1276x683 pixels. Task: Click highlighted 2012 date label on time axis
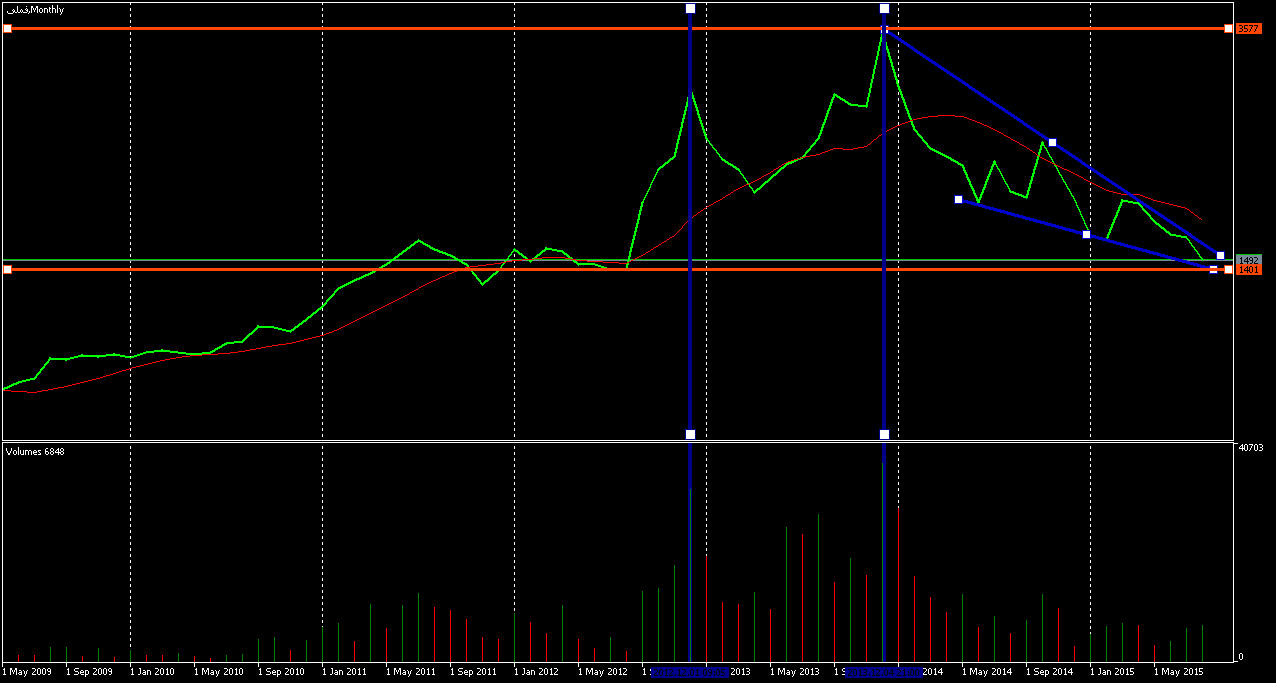pyautogui.click(x=690, y=672)
